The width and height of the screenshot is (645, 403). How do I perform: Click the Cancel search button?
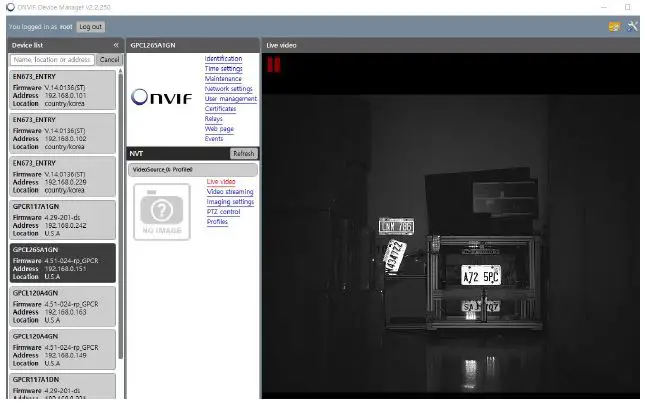point(109,60)
